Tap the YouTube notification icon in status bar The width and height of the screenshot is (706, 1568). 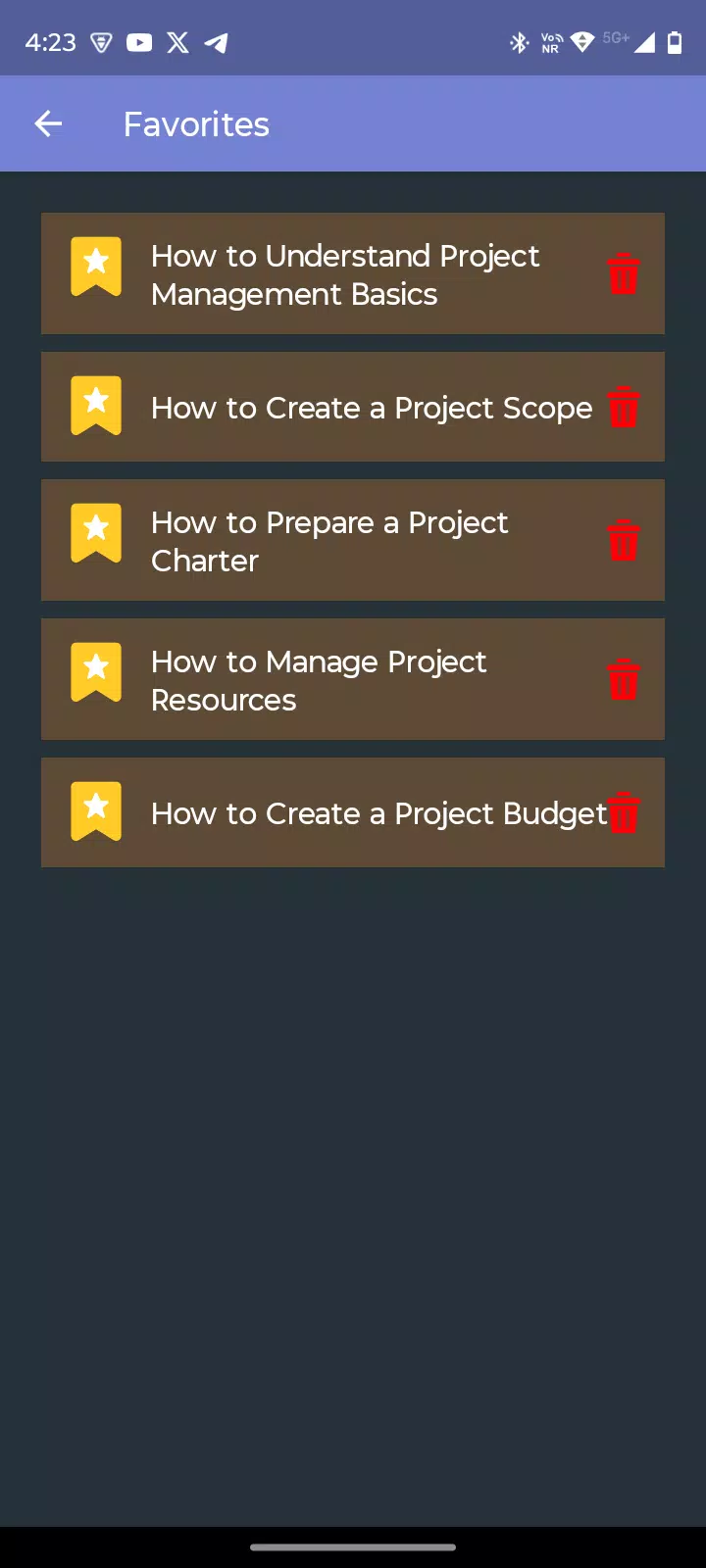click(139, 42)
